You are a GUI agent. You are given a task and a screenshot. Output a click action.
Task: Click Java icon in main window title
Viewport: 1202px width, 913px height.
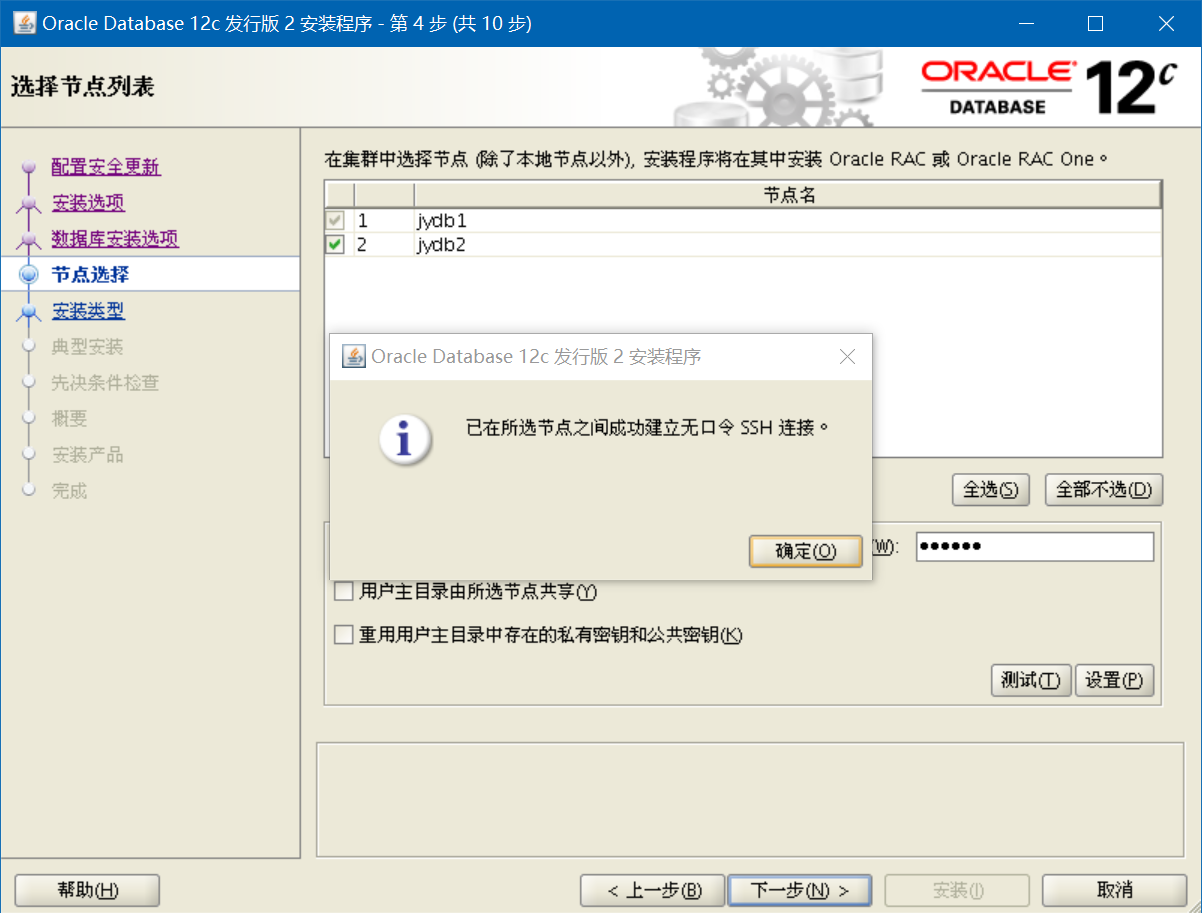23,22
